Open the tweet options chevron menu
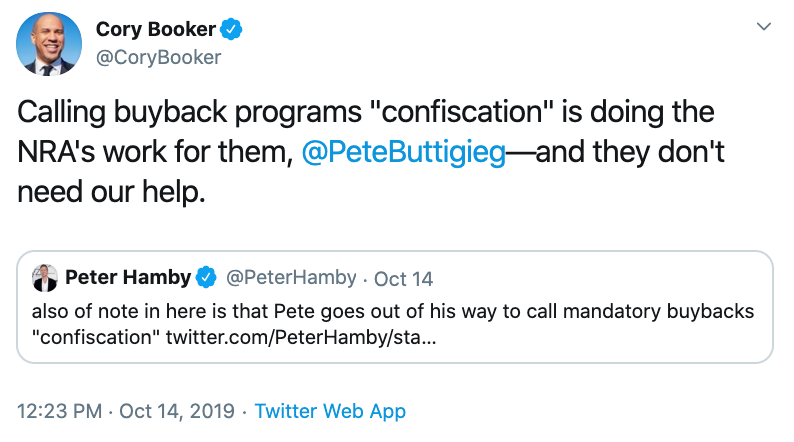794x442 pixels. (x=765, y=25)
